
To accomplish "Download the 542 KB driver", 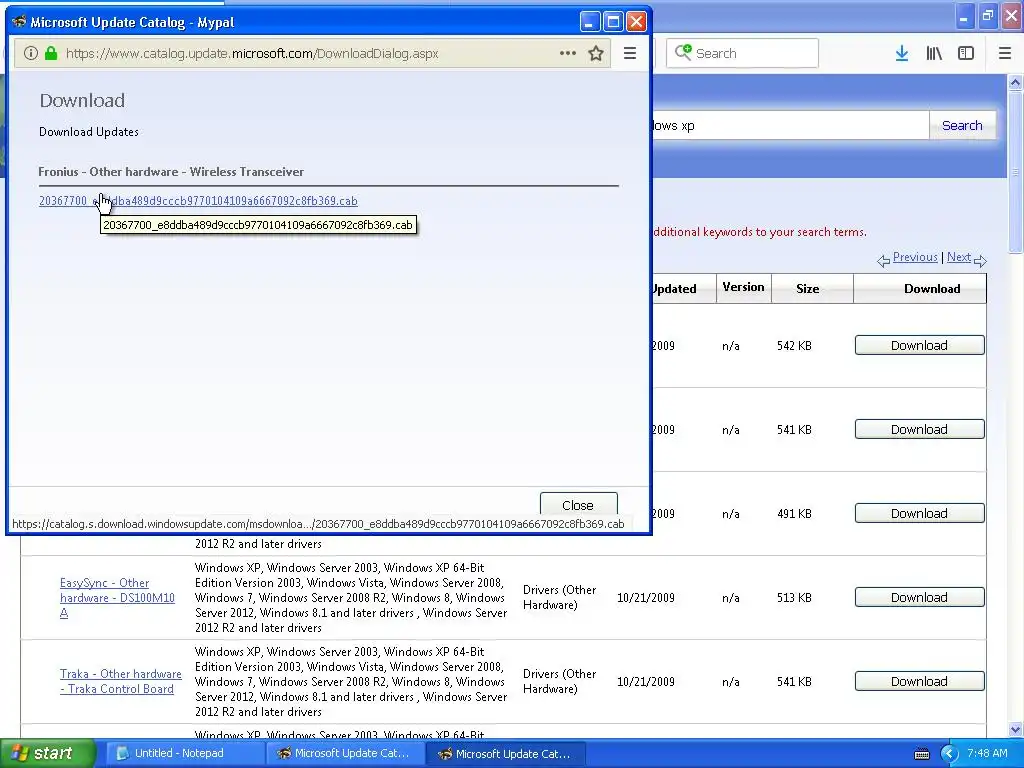I will pyautogui.click(x=920, y=345).
